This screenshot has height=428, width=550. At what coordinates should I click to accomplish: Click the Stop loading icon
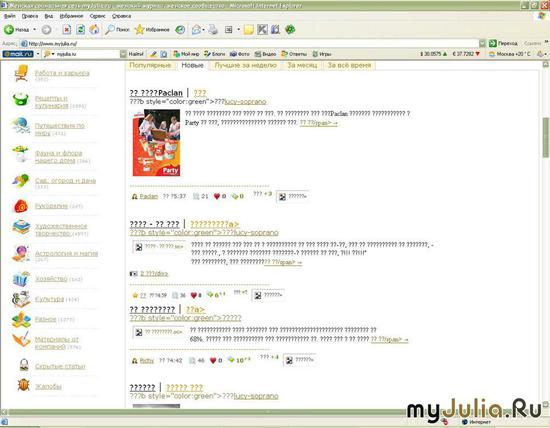coord(66,30)
